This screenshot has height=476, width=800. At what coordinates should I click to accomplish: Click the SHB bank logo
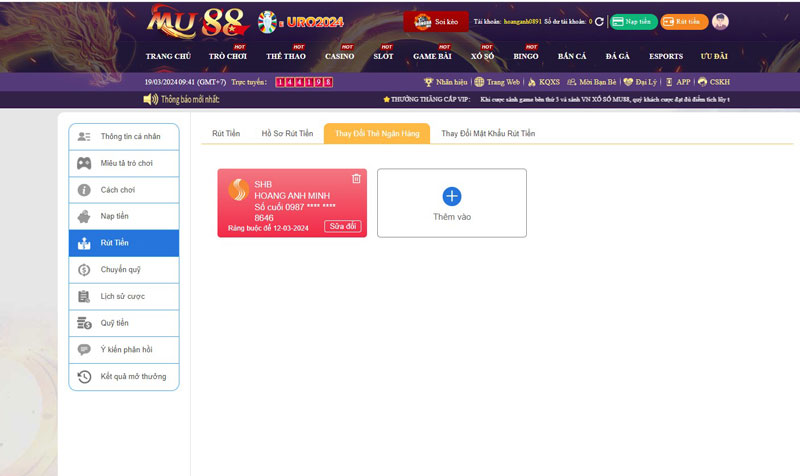coord(238,190)
